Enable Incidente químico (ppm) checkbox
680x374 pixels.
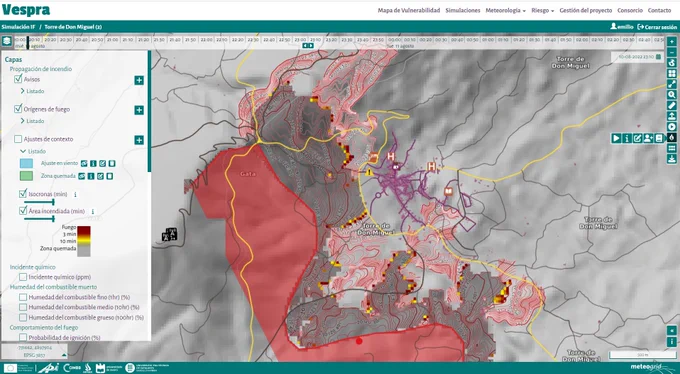click(x=23, y=277)
